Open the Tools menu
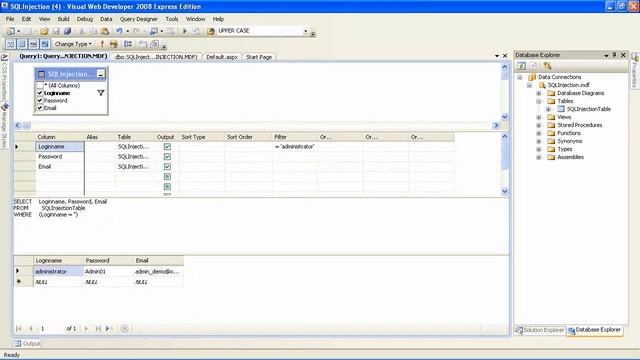The width and height of the screenshot is (640, 360). [171, 19]
